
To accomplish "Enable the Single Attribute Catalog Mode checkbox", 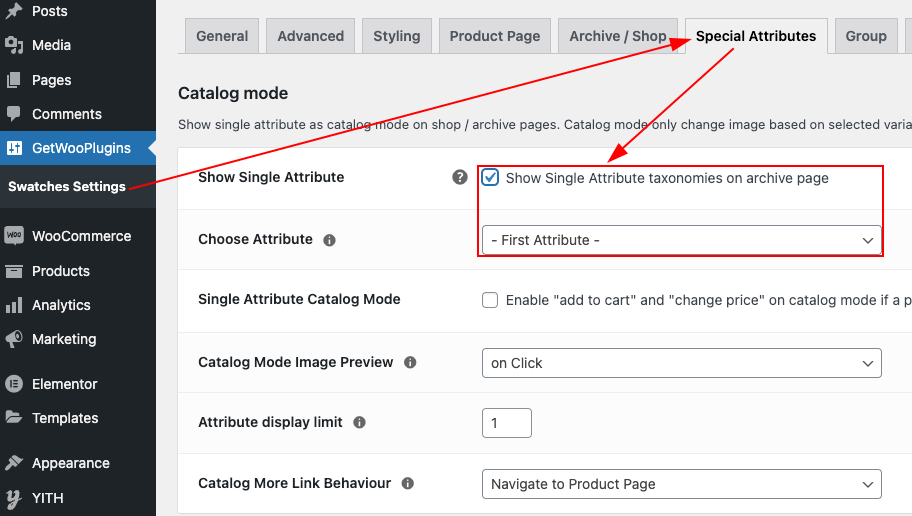I will (x=490, y=300).
